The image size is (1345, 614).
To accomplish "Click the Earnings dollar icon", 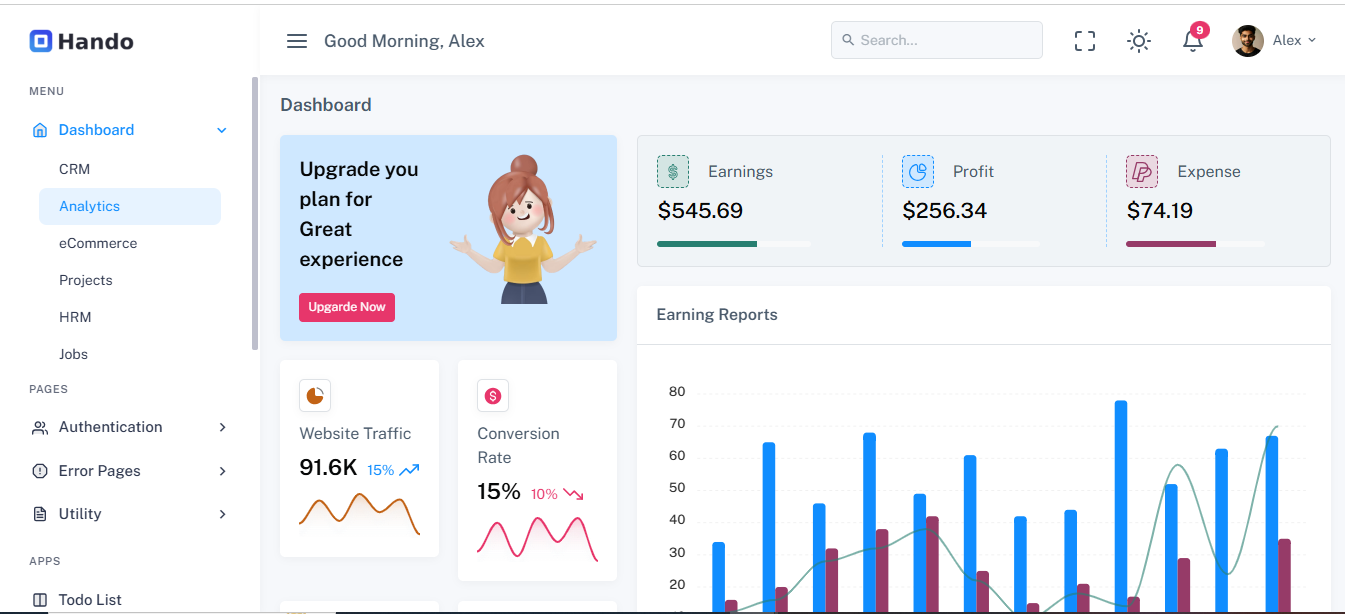I will 673,172.
